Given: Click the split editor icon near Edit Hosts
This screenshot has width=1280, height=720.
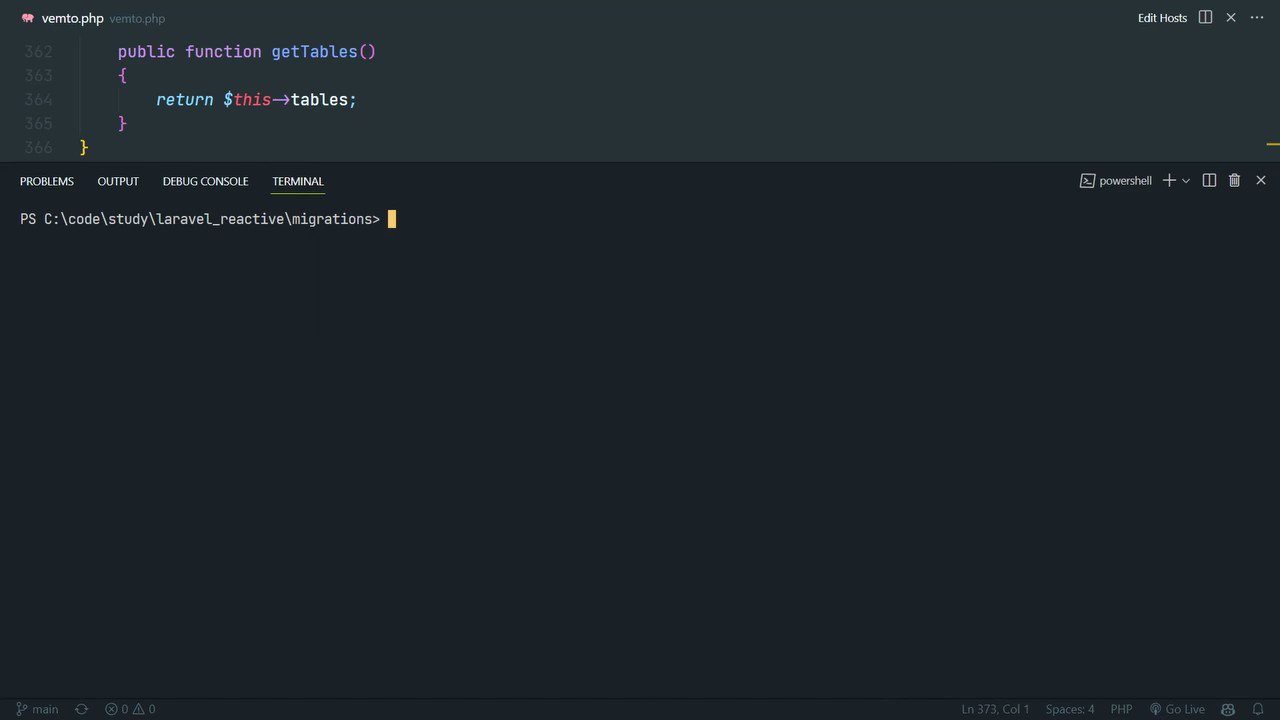Looking at the screenshot, I should click(1208, 17).
